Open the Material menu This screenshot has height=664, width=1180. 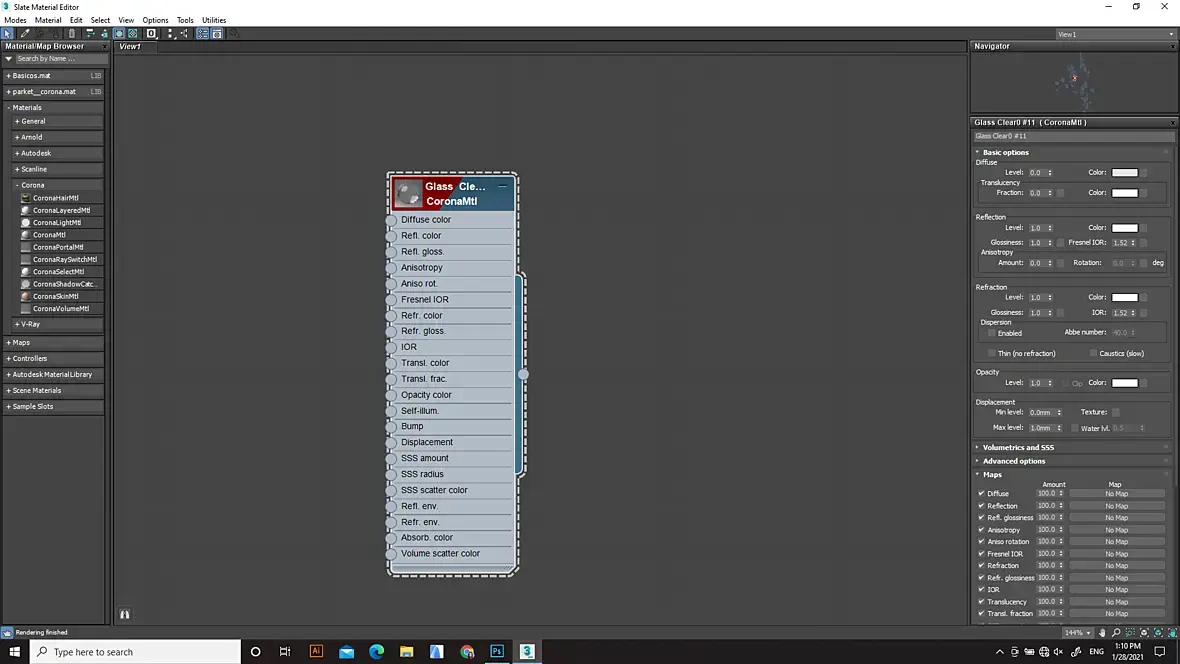[x=47, y=20]
